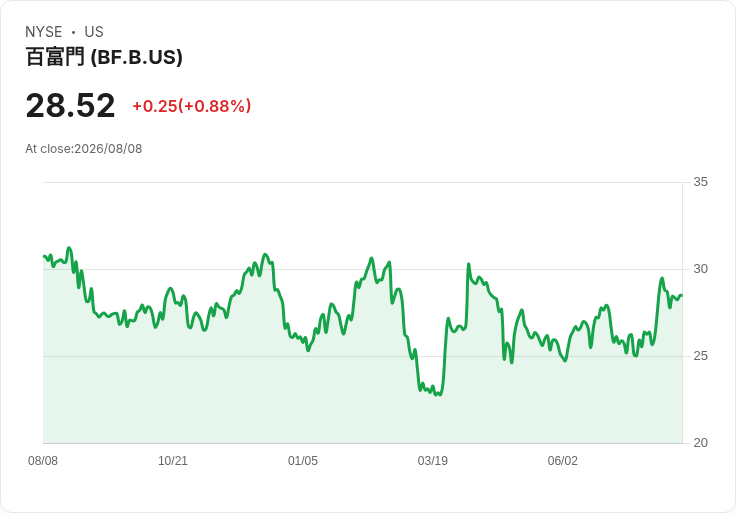
Task: Click the sharp price spike just after 03/19
Action: click(468, 265)
